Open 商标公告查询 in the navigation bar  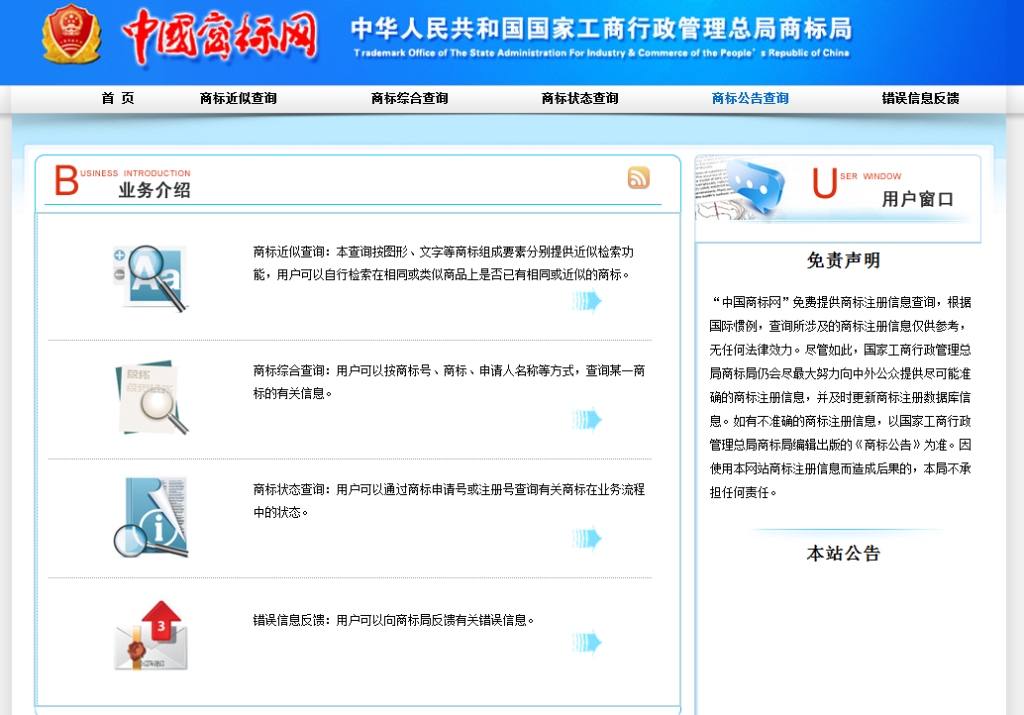[x=750, y=98]
